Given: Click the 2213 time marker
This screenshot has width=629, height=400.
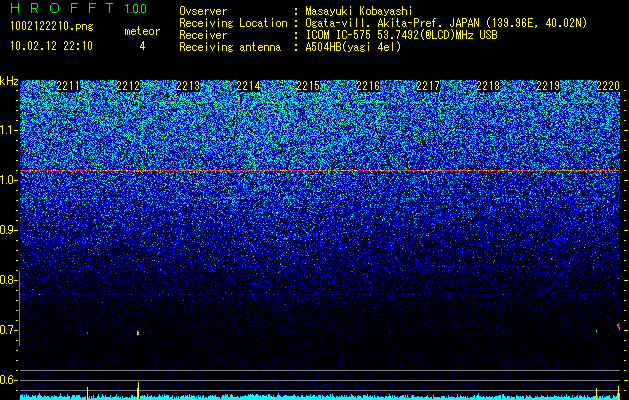Looking at the screenshot, I should pyautogui.click(x=188, y=86).
